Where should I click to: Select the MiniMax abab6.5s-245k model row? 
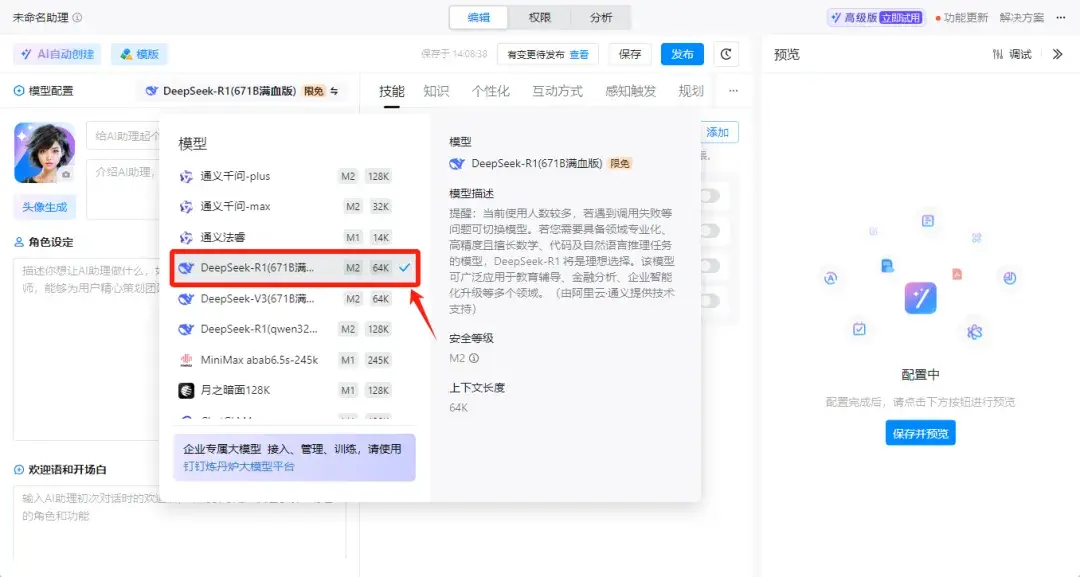[294, 360]
